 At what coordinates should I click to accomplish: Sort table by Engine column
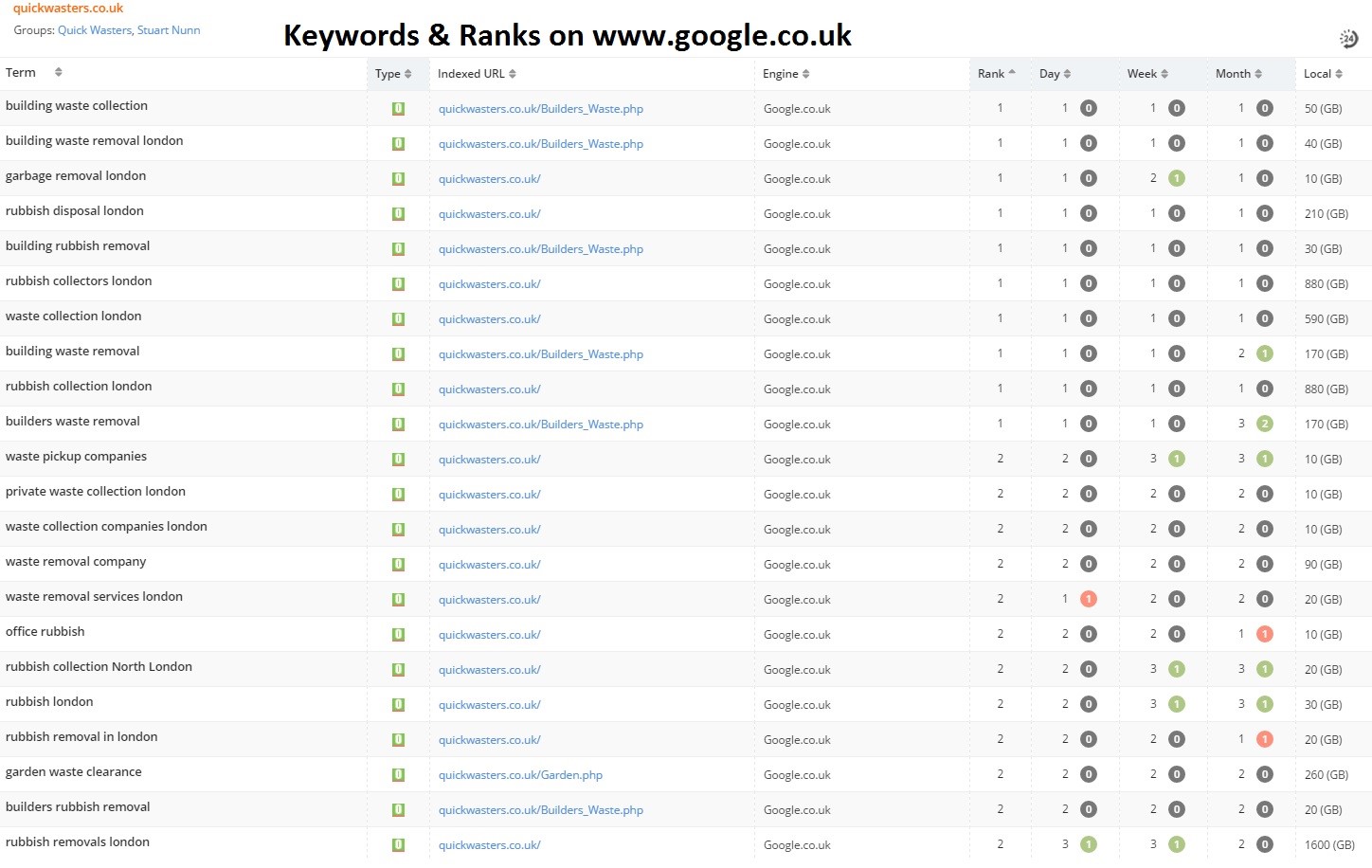click(x=786, y=74)
